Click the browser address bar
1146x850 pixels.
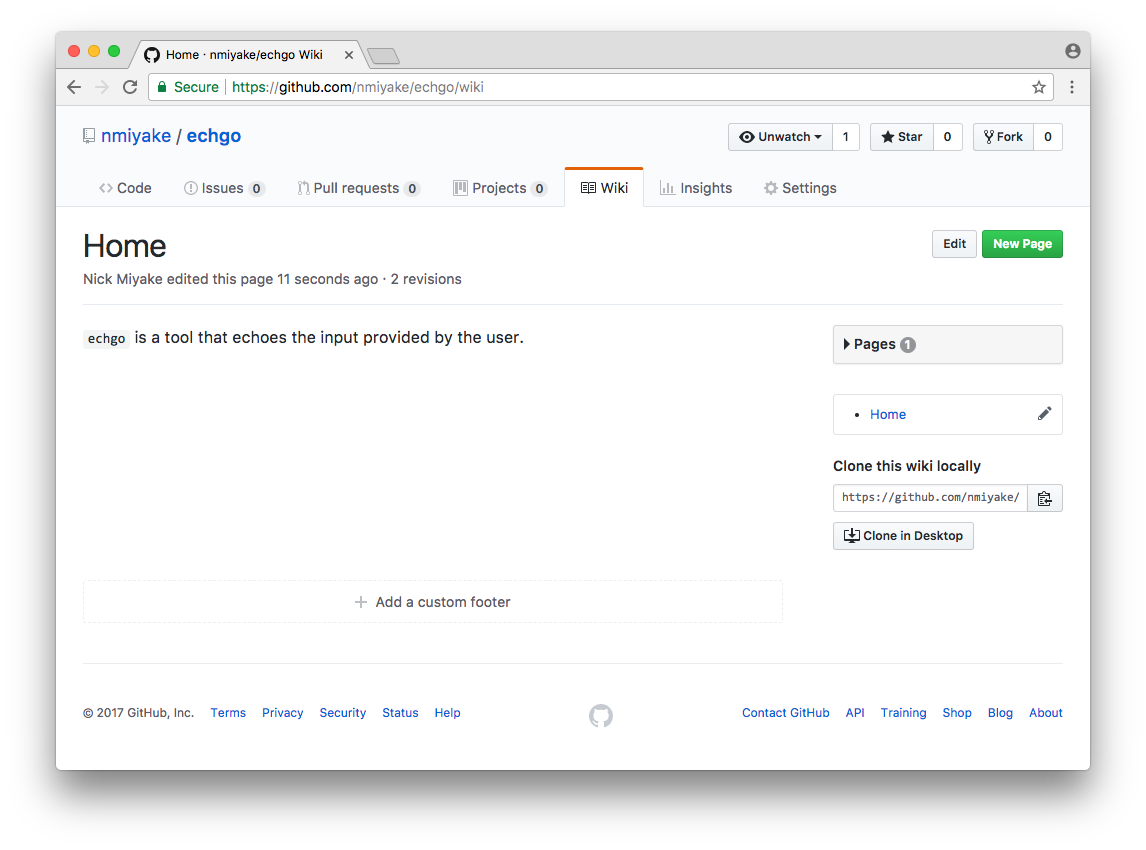599,87
